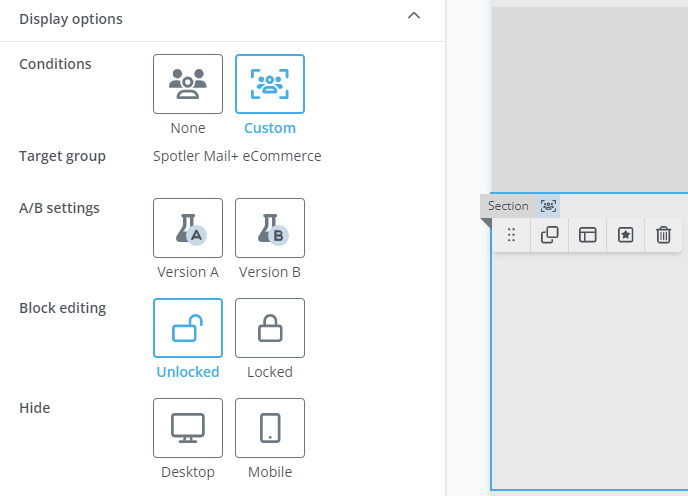Open the section layout icon
Screen dimensions: 688x496
click(x=587, y=235)
